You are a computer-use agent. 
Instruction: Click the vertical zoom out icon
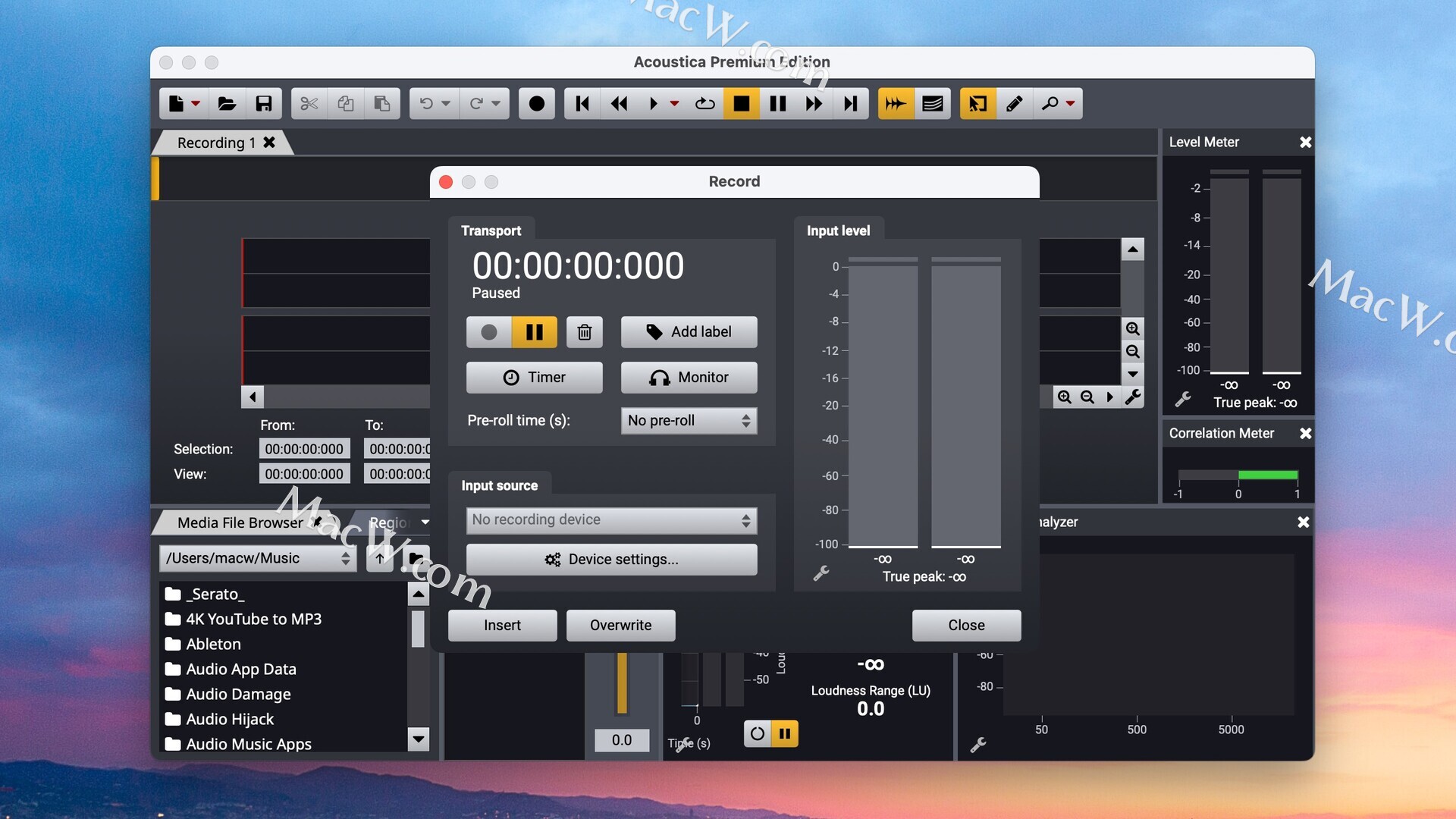(x=1132, y=352)
